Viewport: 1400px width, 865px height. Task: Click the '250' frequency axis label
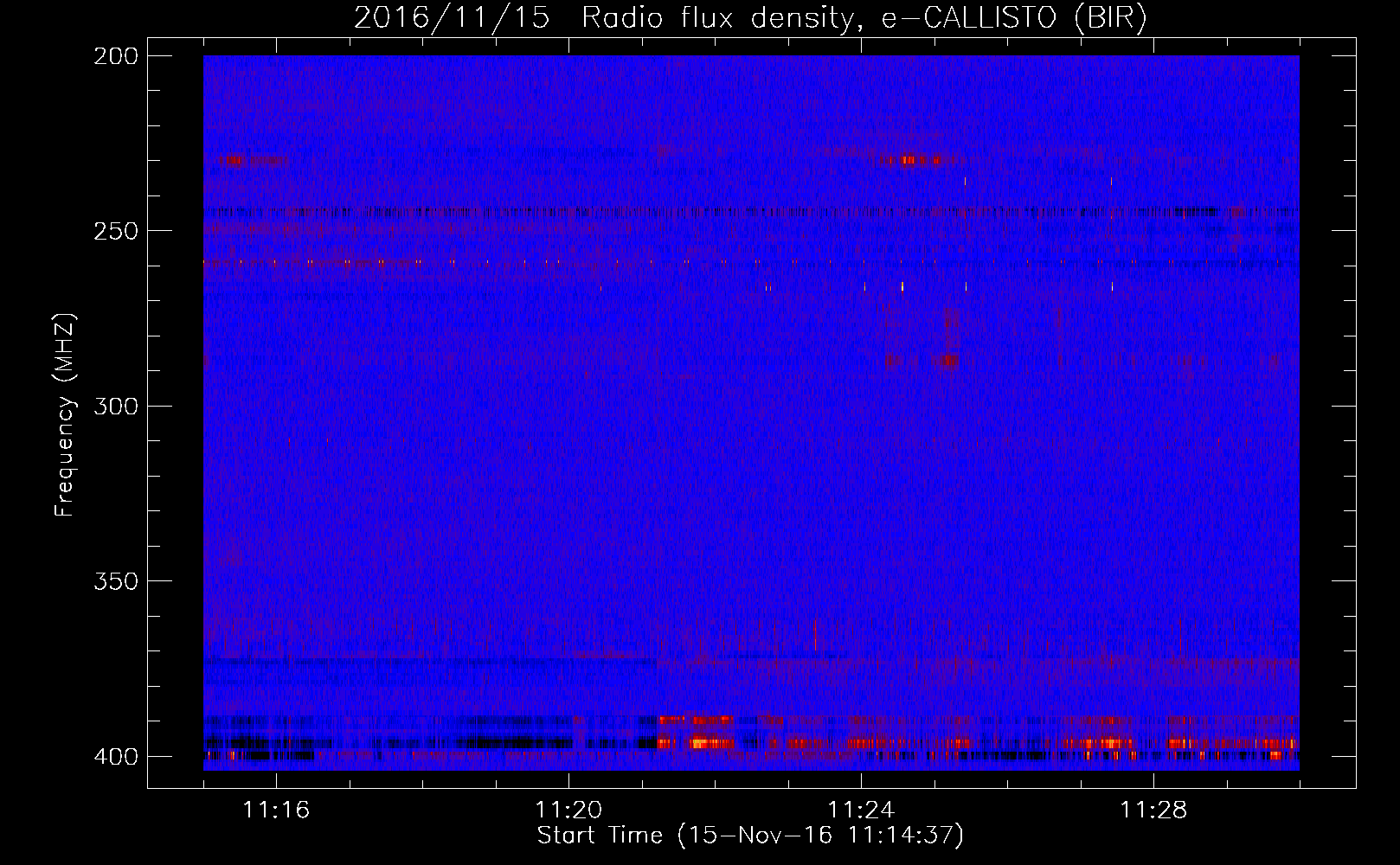coord(115,231)
